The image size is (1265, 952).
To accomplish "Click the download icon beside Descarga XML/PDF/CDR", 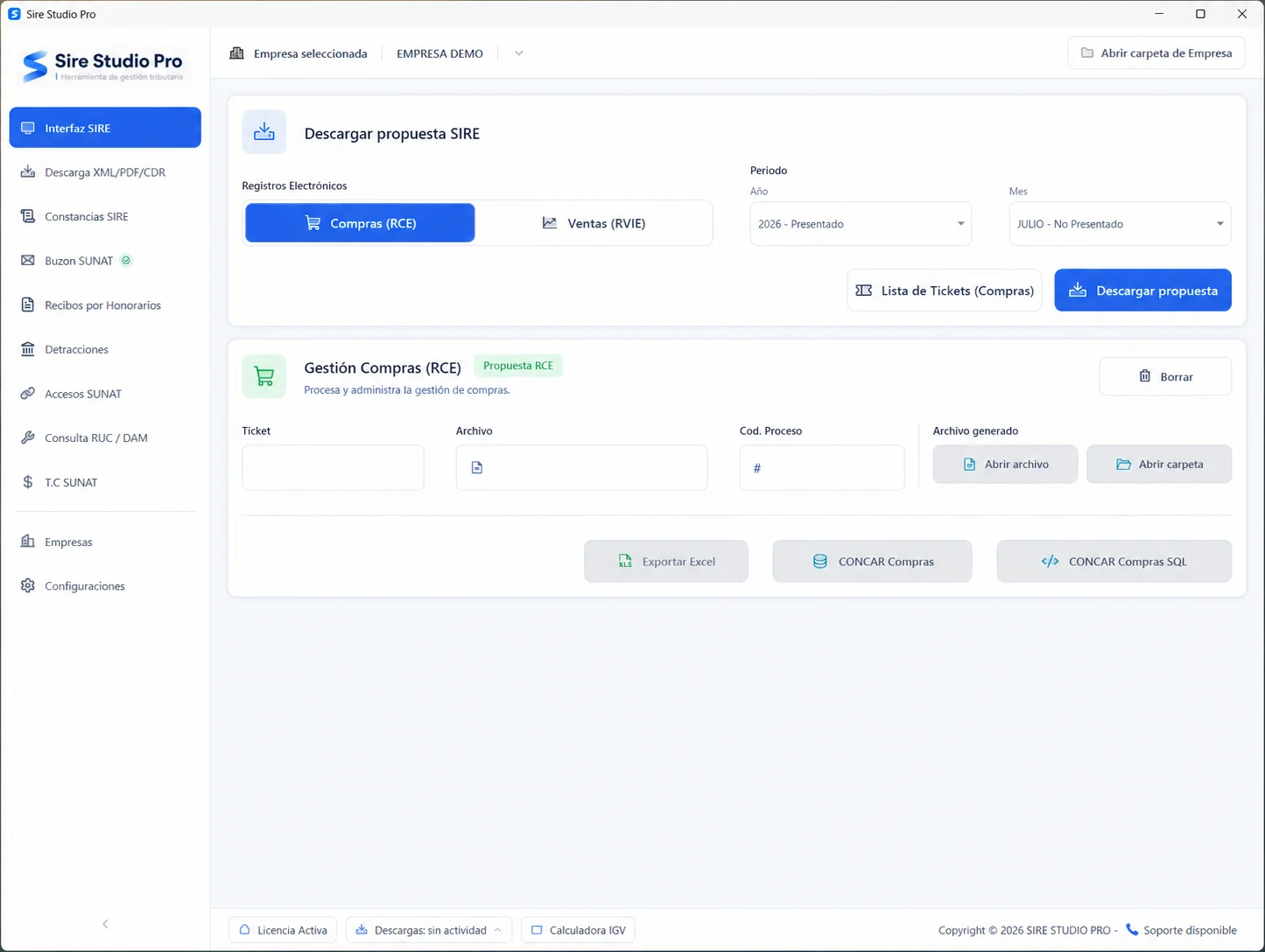I will pyautogui.click(x=28, y=172).
